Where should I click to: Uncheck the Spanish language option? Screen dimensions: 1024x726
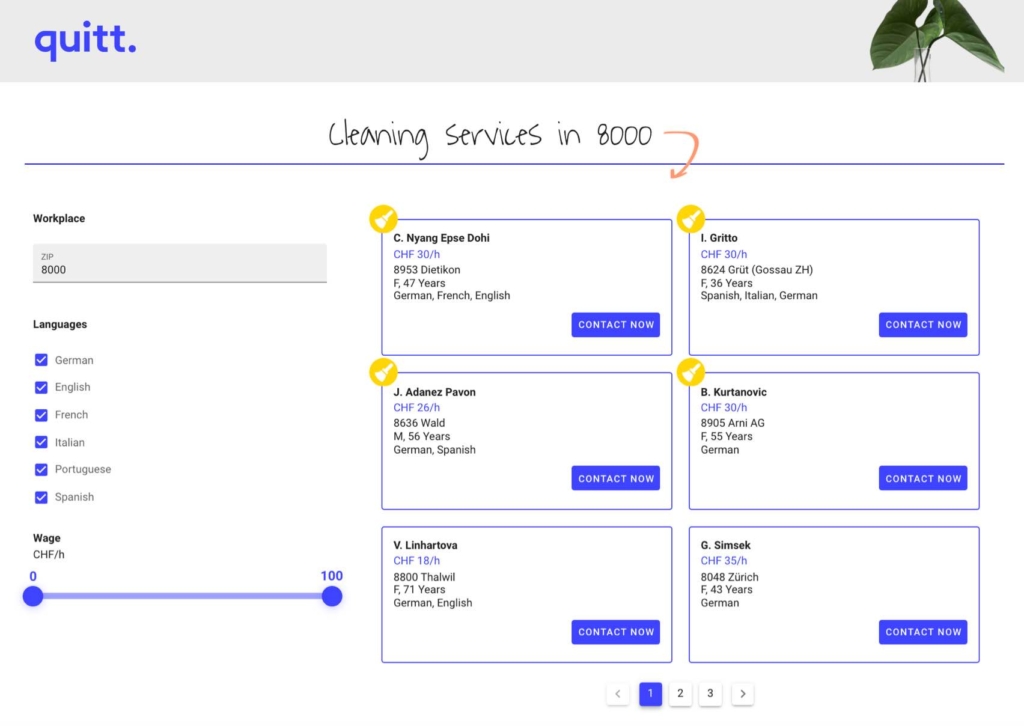(x=41, y=497)
